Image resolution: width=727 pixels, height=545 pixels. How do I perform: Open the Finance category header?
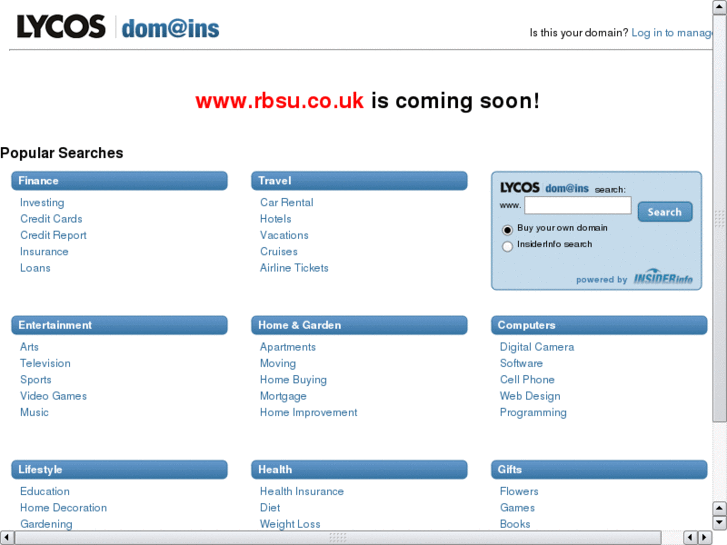click(119, 181)
